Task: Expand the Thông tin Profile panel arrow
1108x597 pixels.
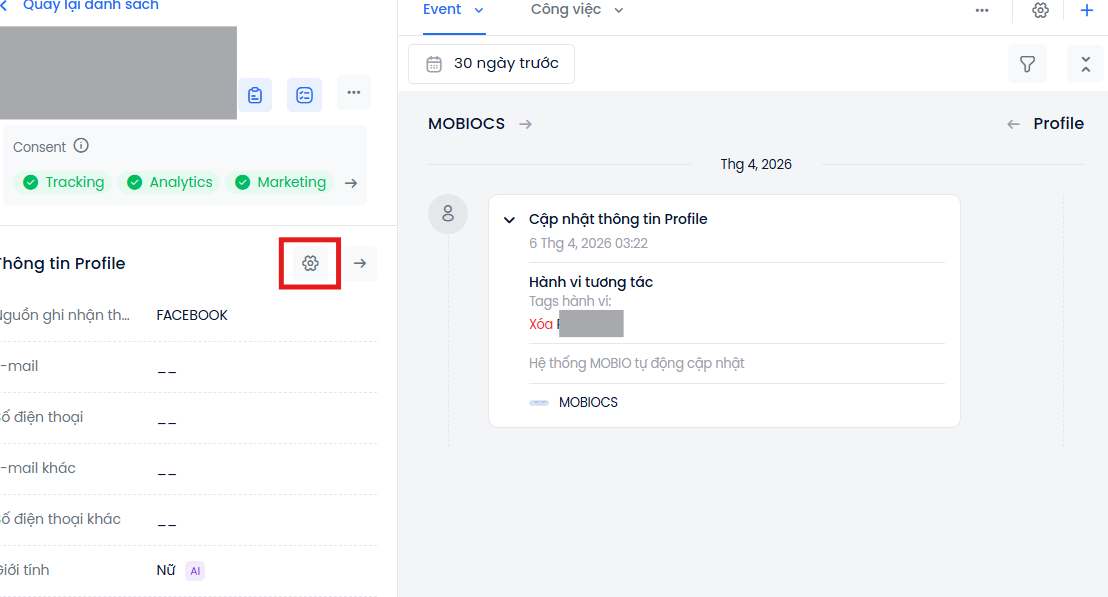Action: pyautogui.click(x=360, y=263)
